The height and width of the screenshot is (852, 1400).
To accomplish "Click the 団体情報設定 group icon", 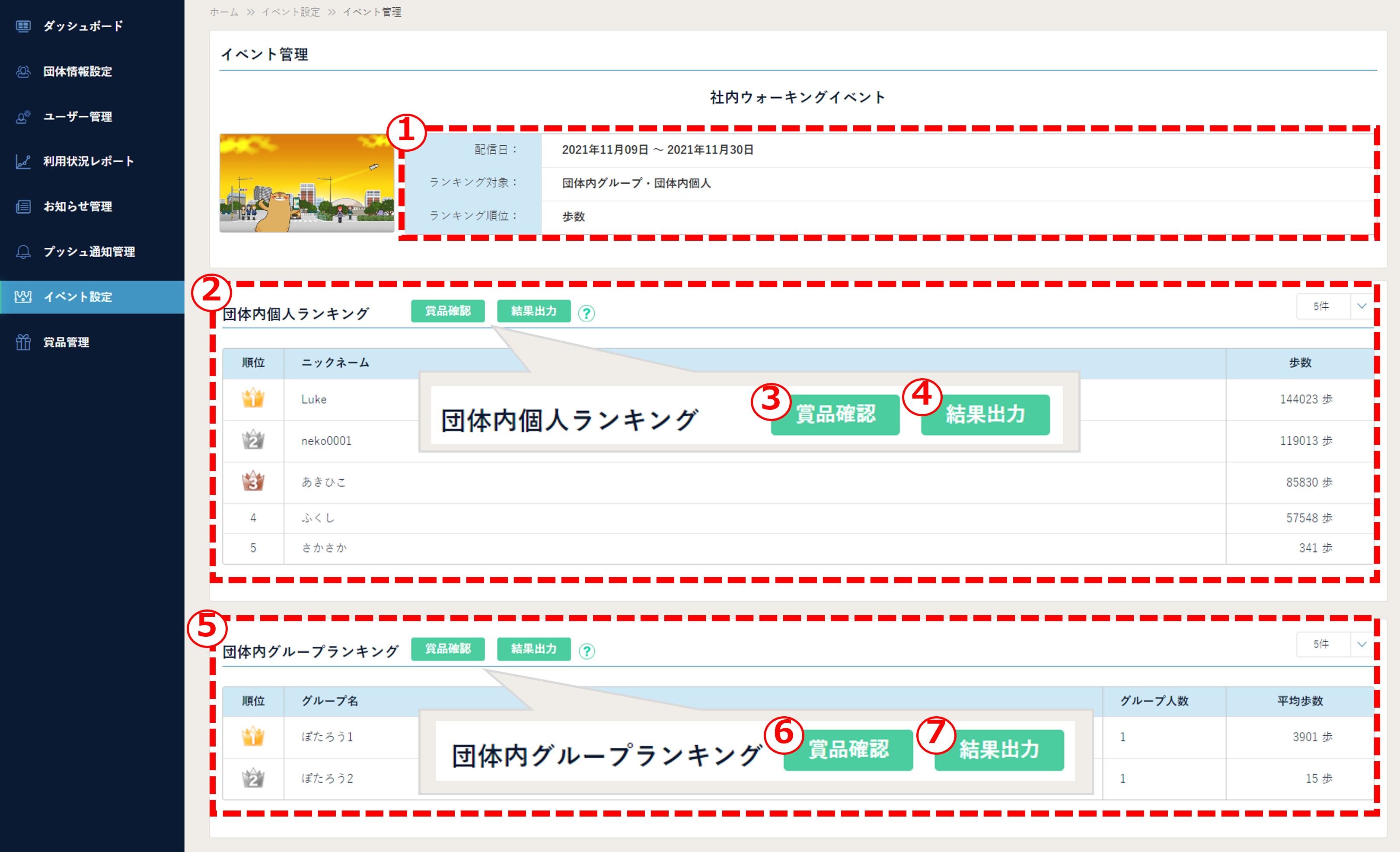I will [23, 72].
